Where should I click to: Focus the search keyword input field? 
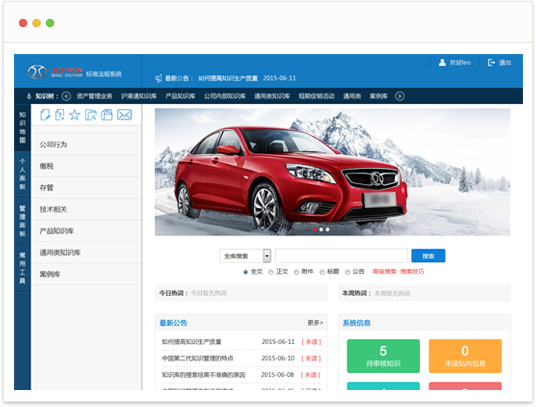[341, 256]
